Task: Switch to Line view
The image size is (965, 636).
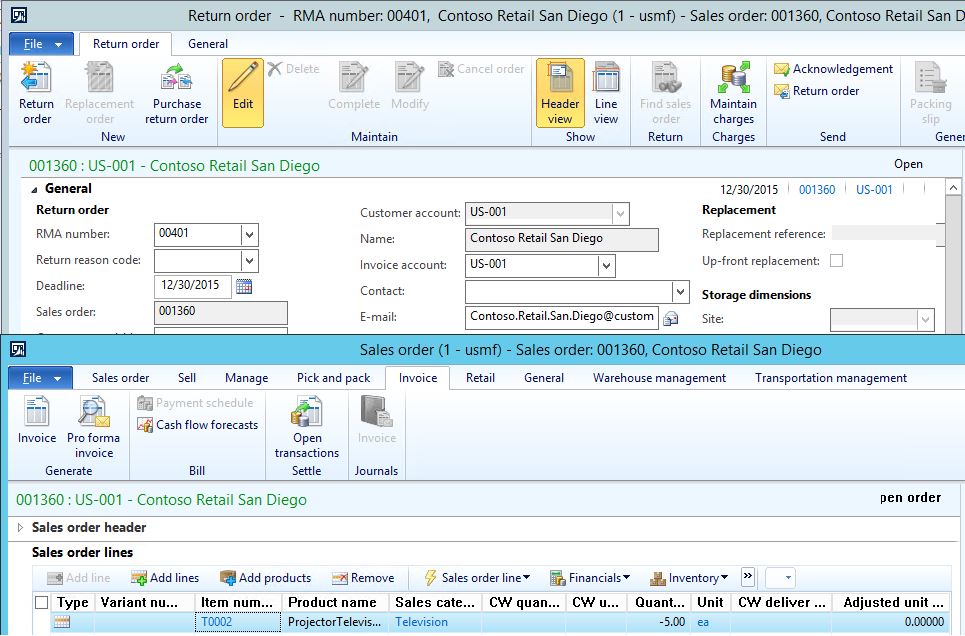Action: click(x=606, y=92)
